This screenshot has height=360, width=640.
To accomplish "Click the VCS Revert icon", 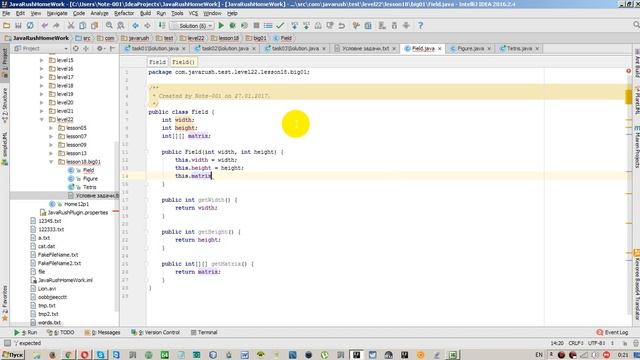I will click(x=342, y=25).
